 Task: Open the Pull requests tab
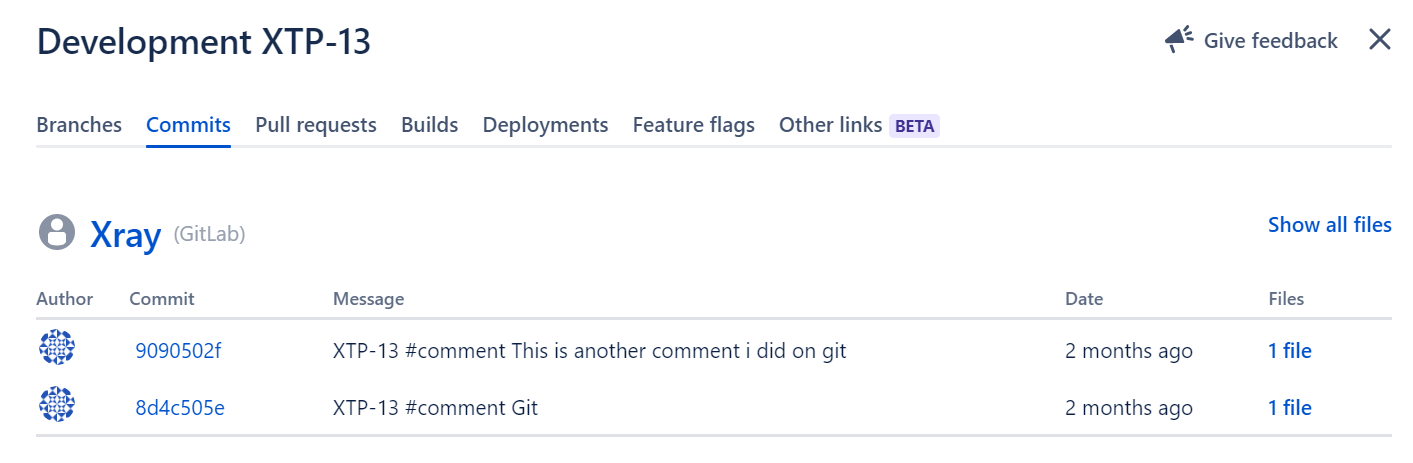coord(316,125)
